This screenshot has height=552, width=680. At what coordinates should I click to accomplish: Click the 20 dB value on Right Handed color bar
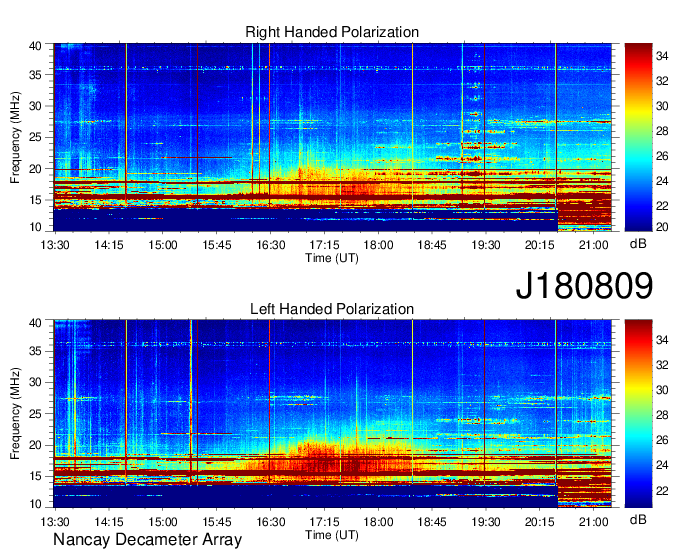coord(662,227)
